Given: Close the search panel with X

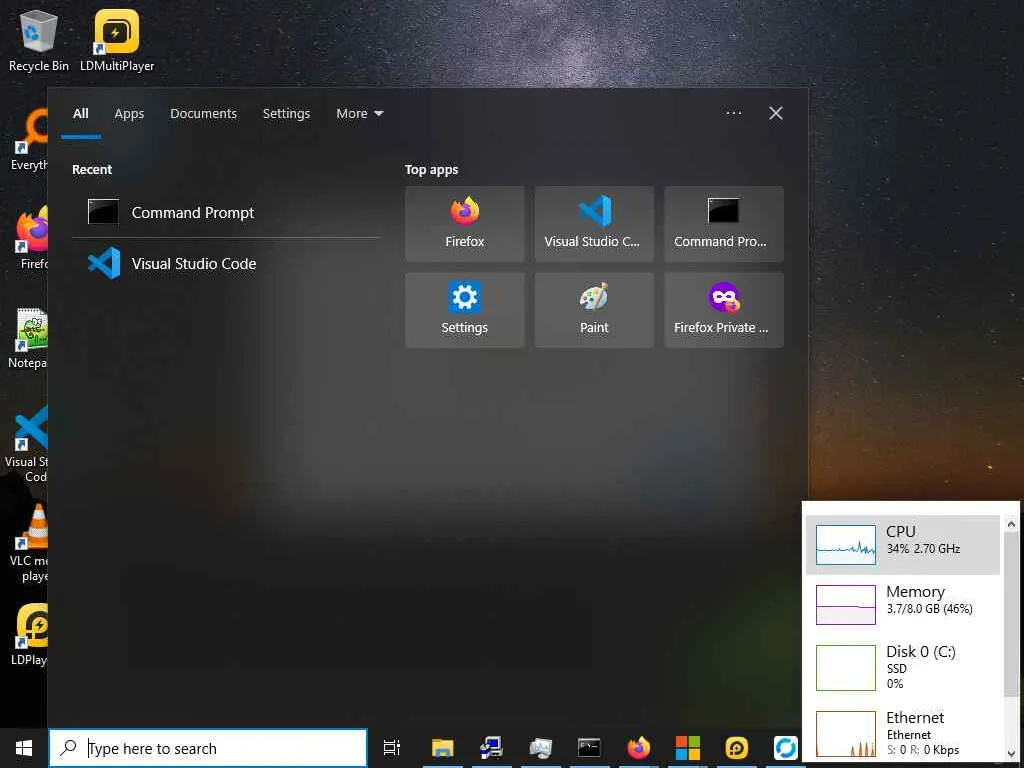Looking at the screenshot, I should pyautogui.click(x=775, y=113).
